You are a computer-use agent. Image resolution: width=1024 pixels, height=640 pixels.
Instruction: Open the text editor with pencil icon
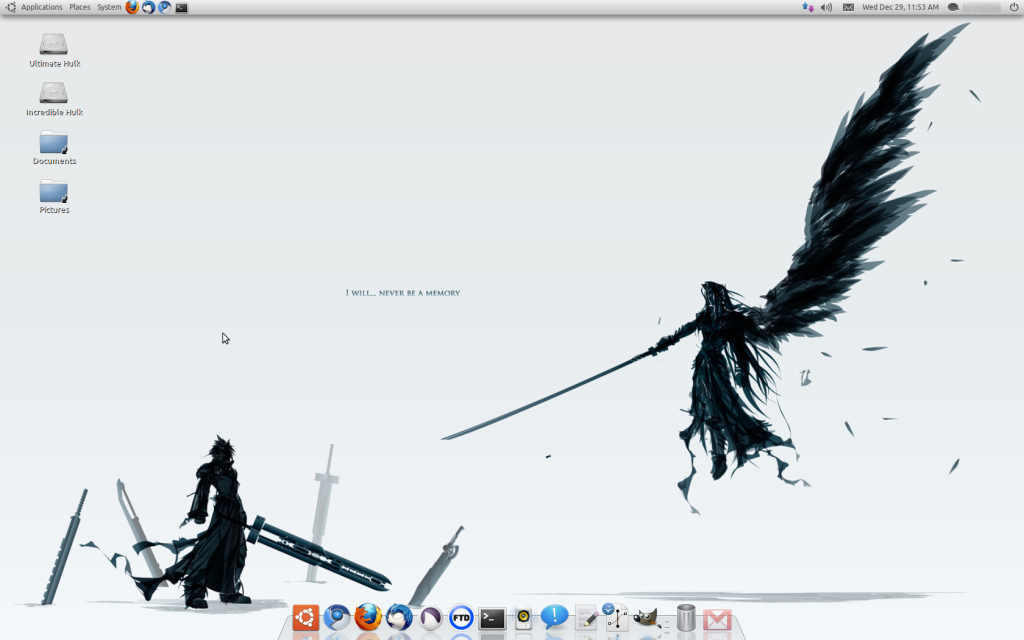[586, 618]
